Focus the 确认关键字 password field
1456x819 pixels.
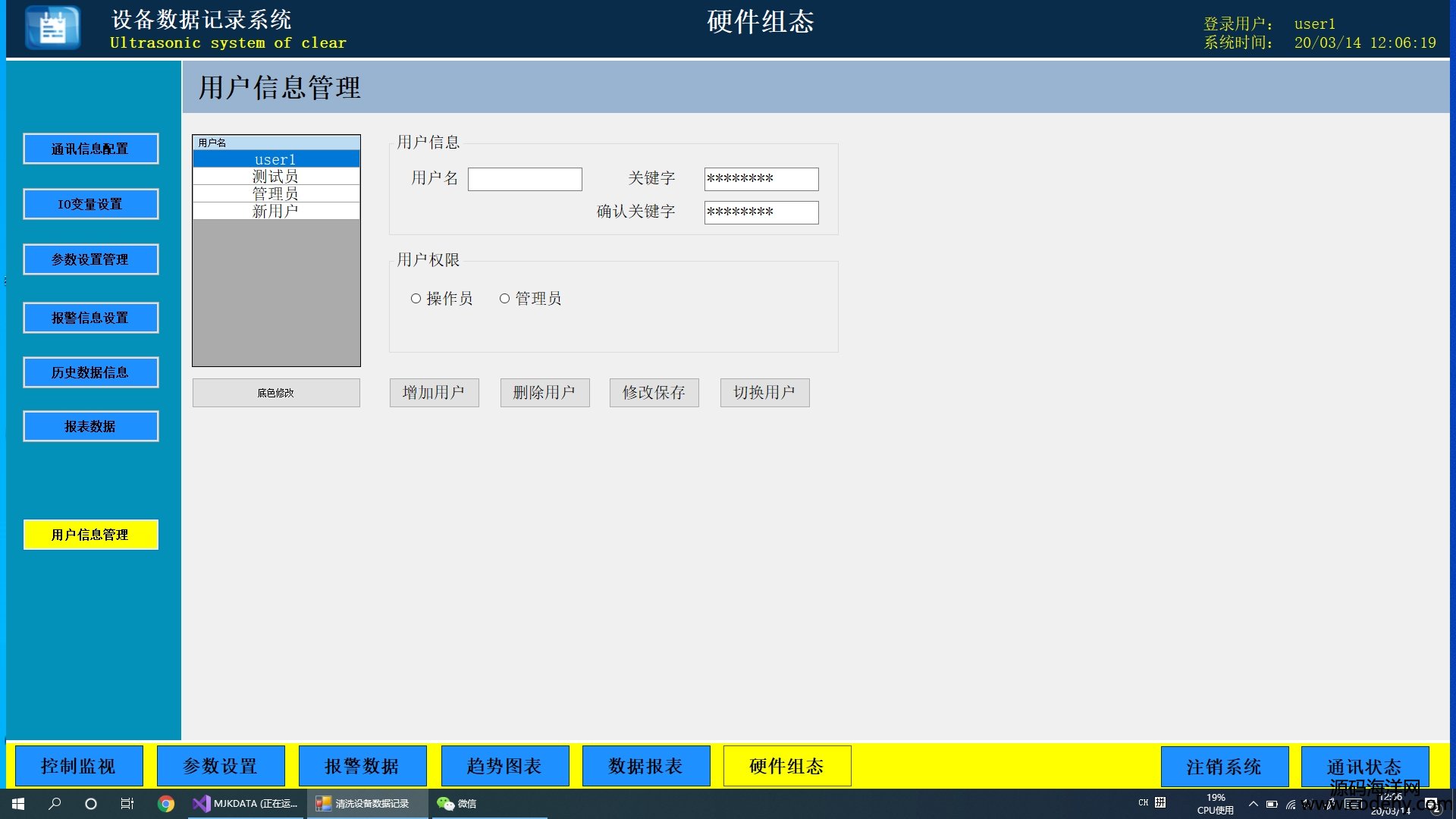[761, 212]
